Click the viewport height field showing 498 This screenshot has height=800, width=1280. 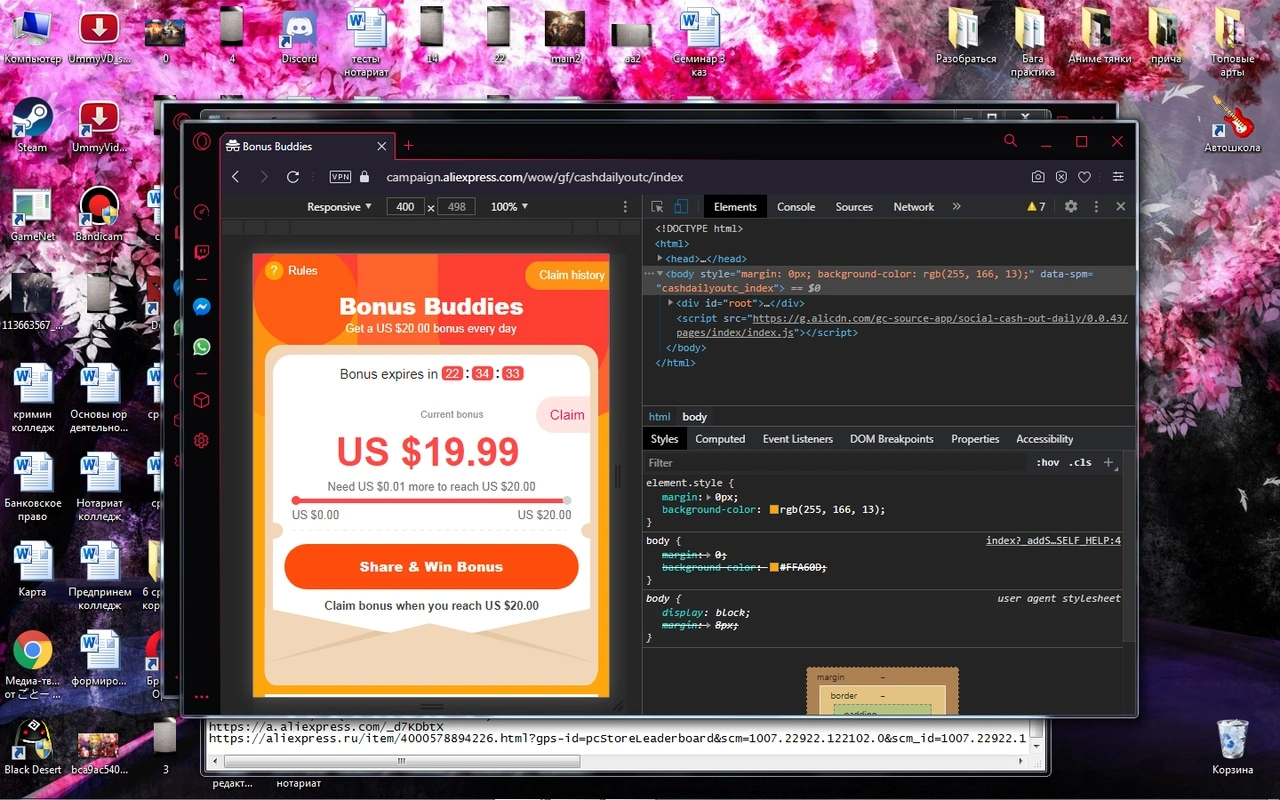point(457,207)
